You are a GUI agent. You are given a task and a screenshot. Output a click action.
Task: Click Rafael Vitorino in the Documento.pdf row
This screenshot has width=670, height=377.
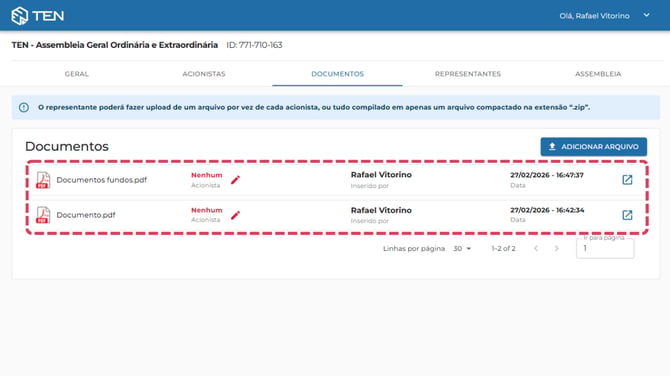[x=381, y=210]
